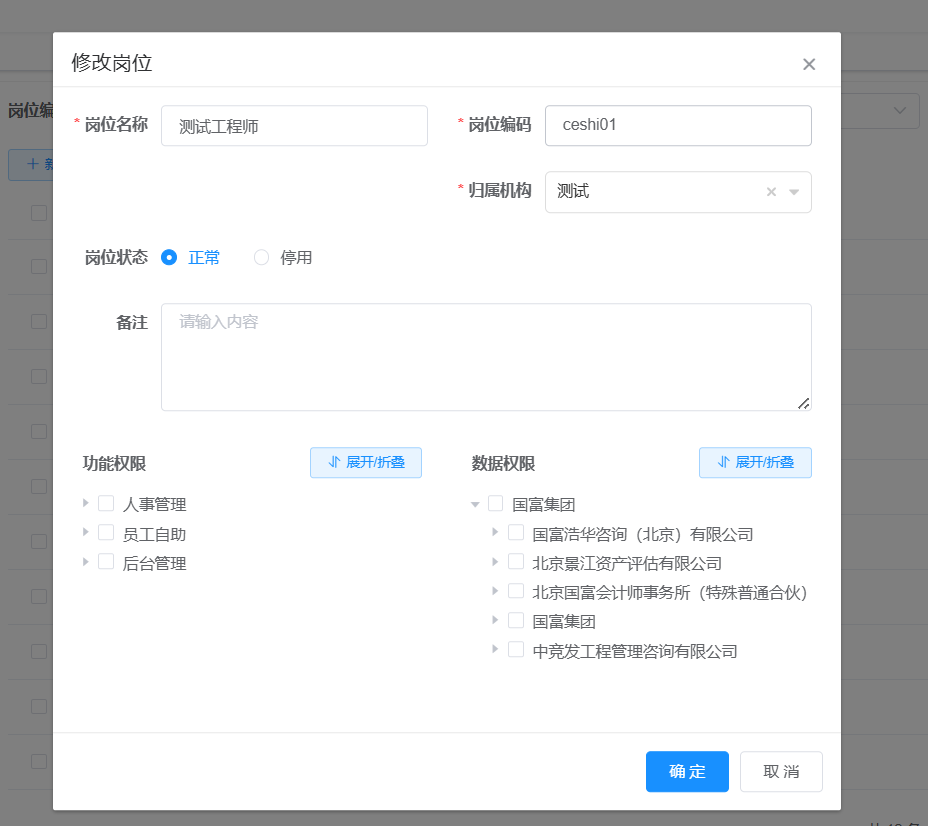Check the 后台管理 checkbox
Viewport: 928px width, 826px height.
106,562
